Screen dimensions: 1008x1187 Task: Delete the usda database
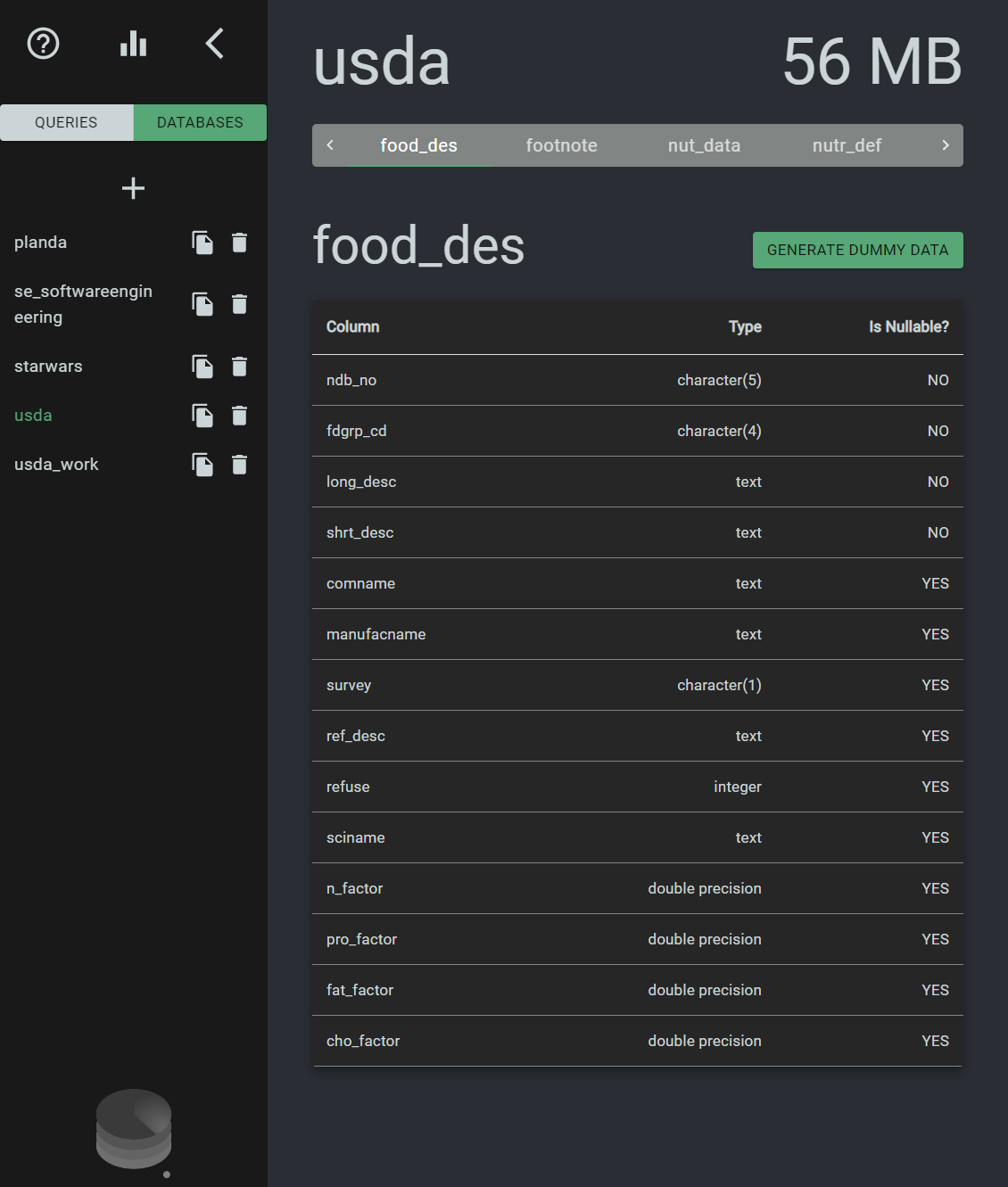pos(239,416)
